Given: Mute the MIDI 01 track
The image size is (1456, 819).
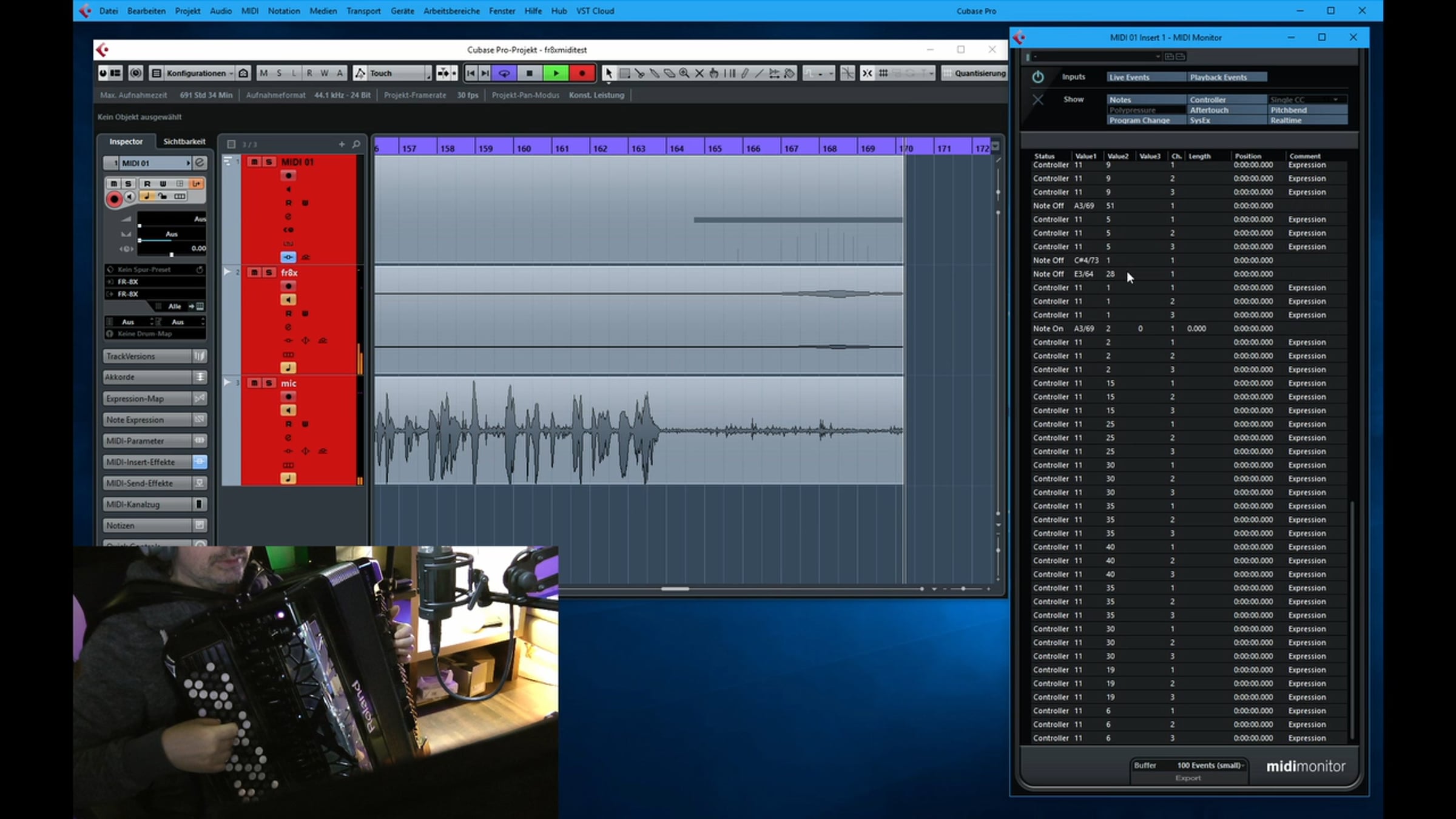Looking at the screenshot, I should pos(254,162).
